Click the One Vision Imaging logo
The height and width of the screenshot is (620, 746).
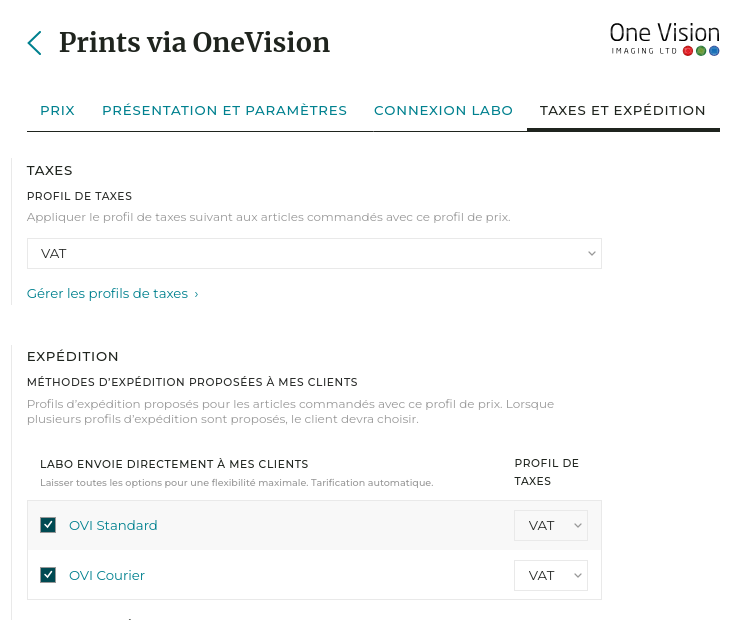point(664,38)
